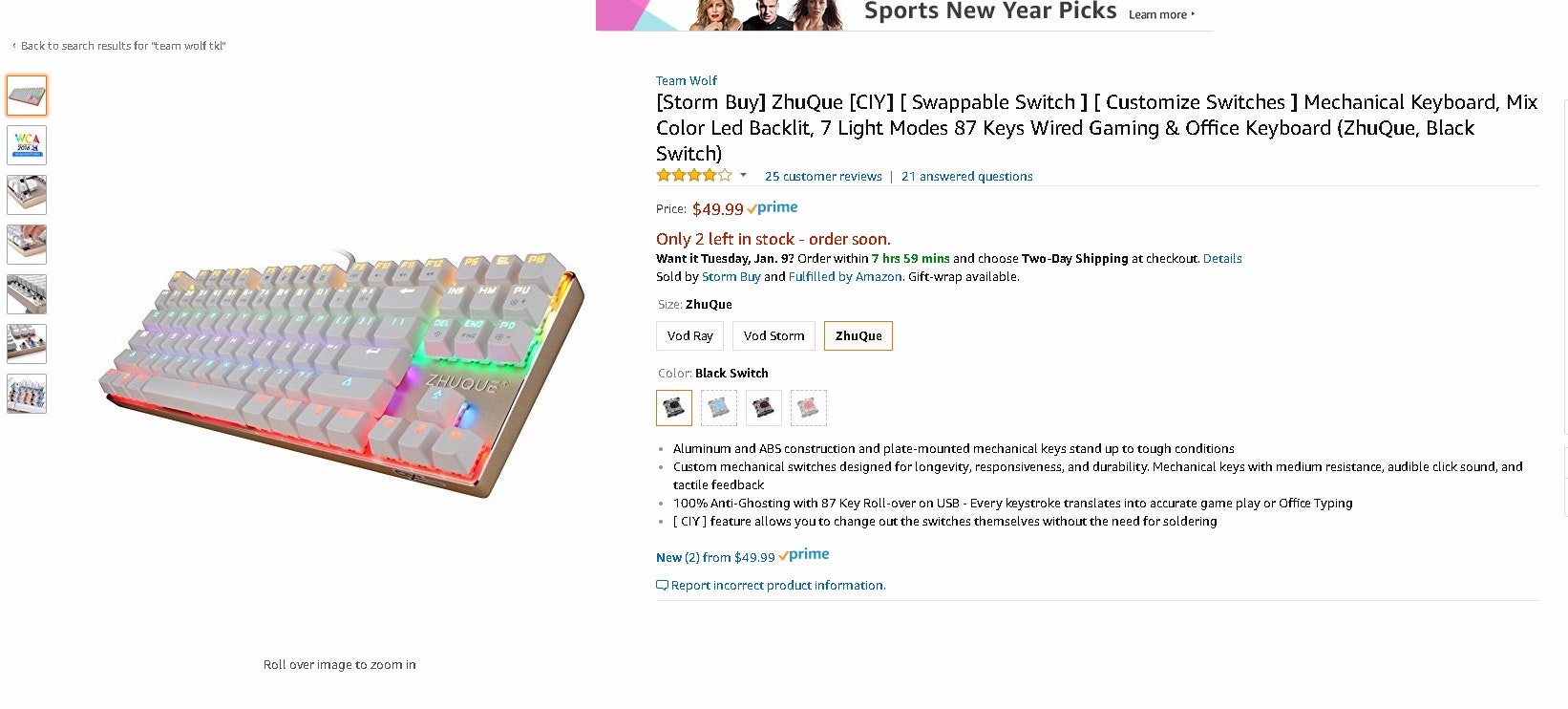1568x709 pixels.
Task: Pick the brown switch color swatch
Action: pos(764,408)
